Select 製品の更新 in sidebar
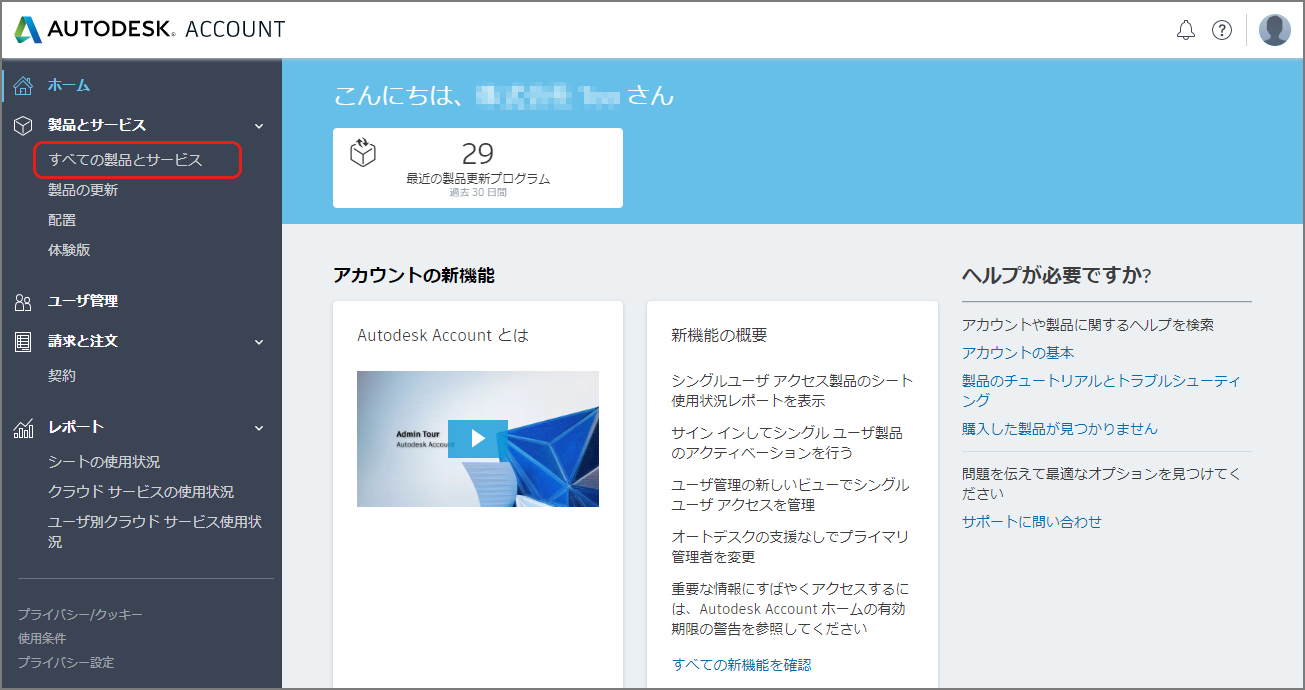1305x690 pixels. click(83, 190)
